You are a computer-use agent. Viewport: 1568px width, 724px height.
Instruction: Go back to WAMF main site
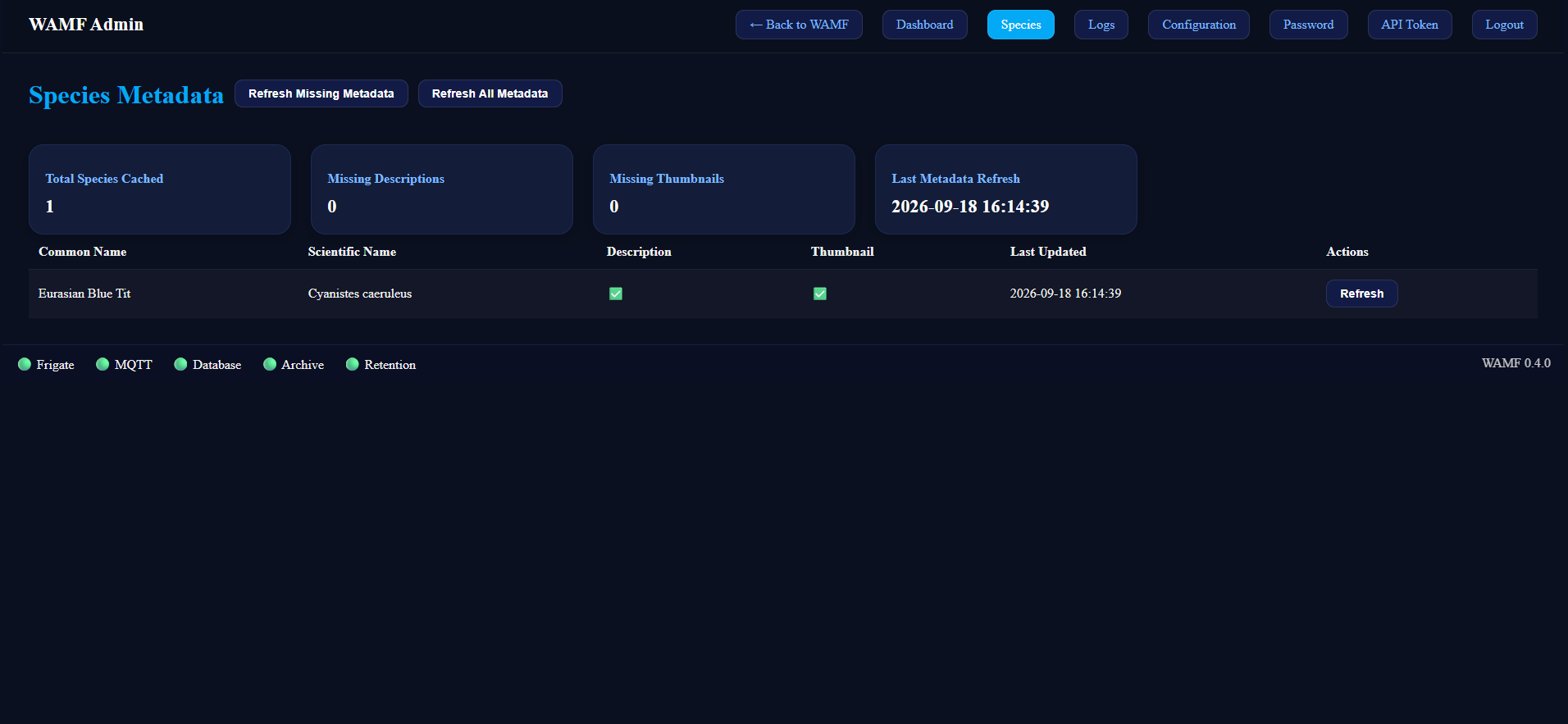[x=799, y=25]
